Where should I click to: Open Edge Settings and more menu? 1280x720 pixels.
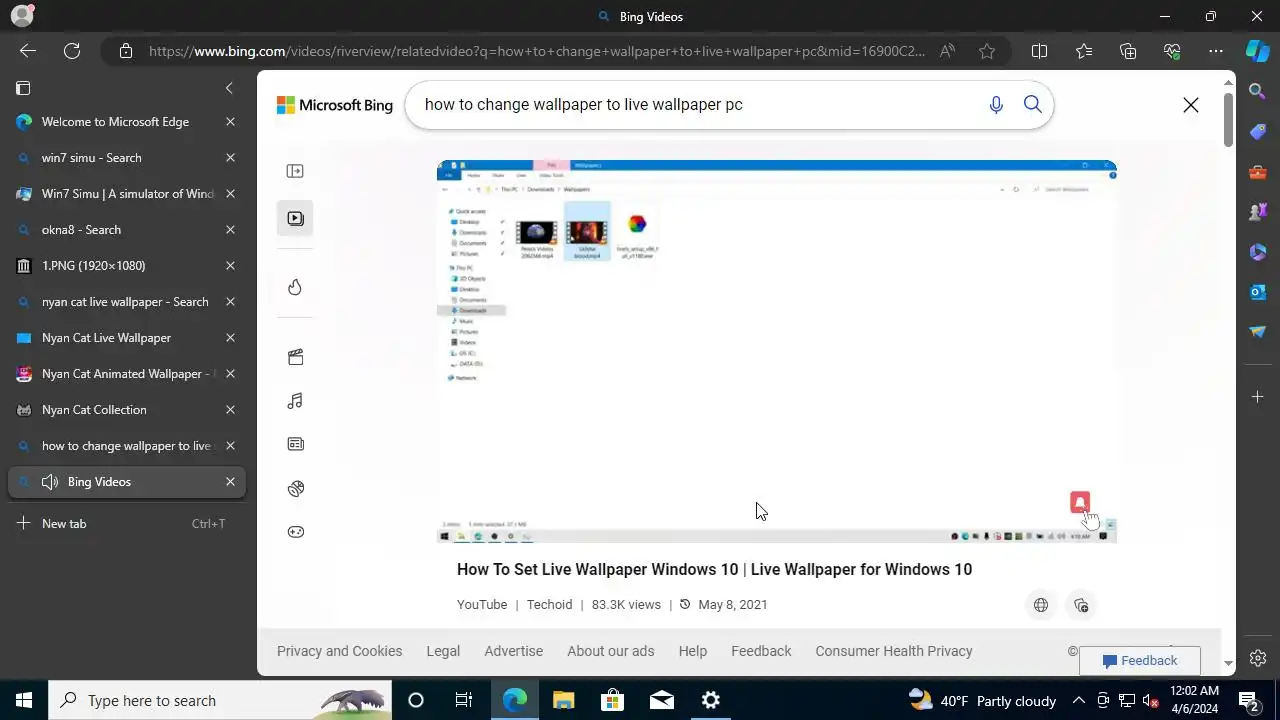[1216, 51]
